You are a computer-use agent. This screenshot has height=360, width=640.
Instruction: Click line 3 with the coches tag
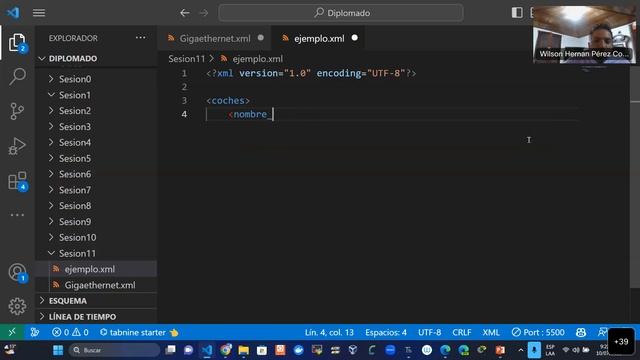(228, 100)
